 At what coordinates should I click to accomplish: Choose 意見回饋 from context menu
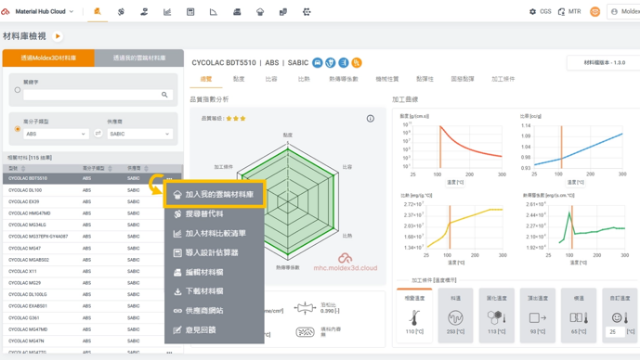215,330
